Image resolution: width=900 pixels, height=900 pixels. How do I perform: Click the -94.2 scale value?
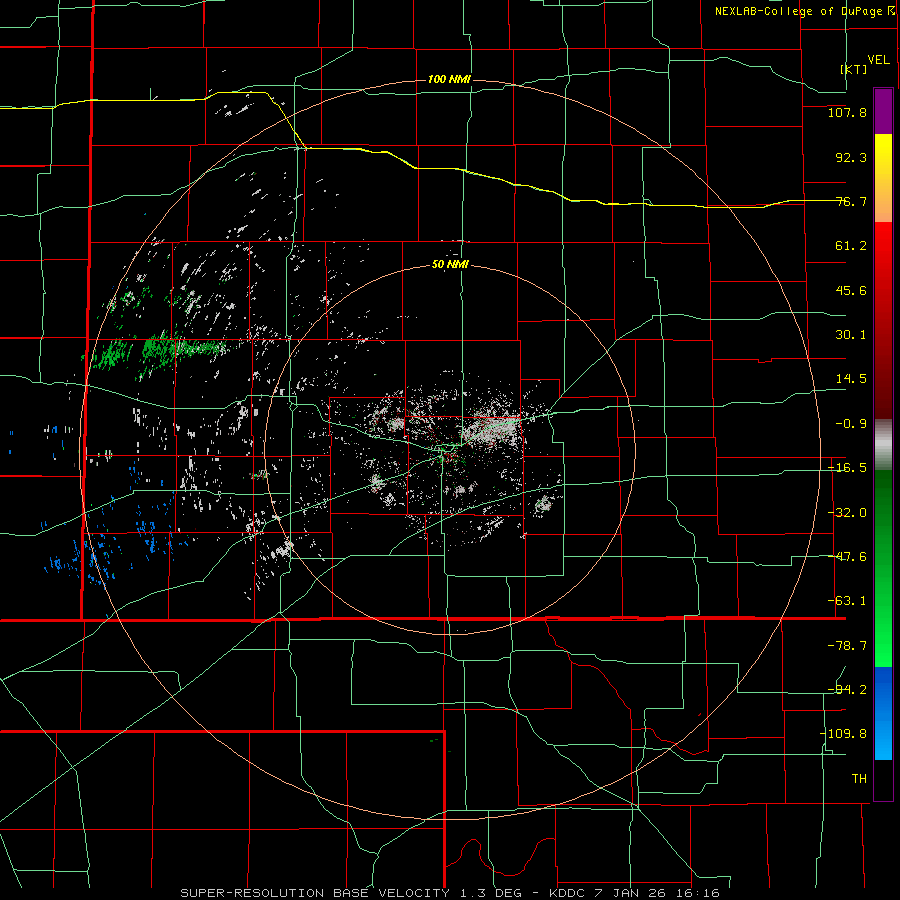point(847,690)
